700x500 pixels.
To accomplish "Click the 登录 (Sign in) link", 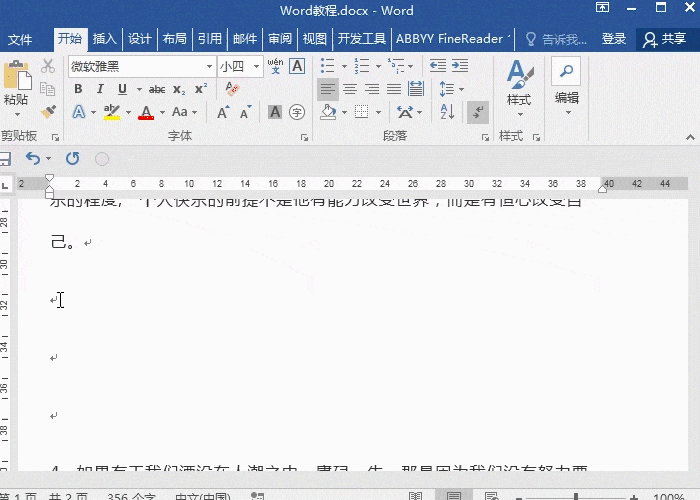I will point(614,39).
